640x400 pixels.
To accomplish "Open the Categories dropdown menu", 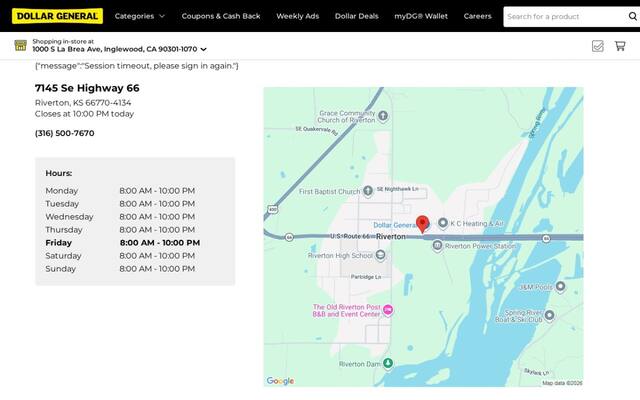I will coord(140,16).
